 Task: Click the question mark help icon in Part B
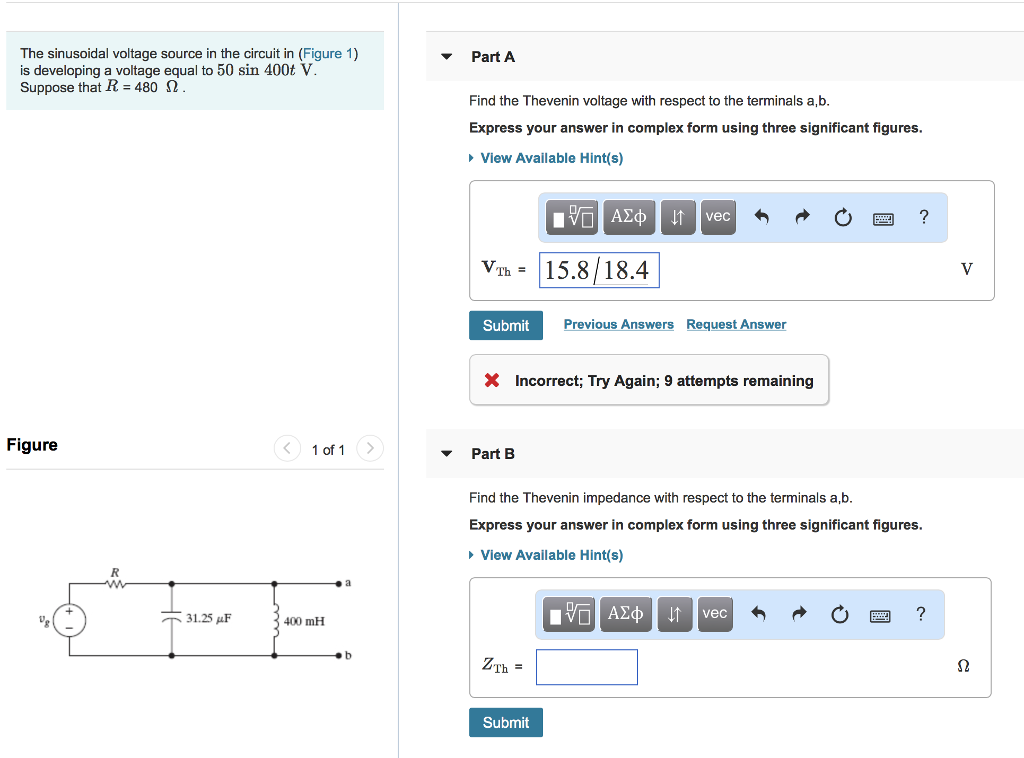click(920, 614)
